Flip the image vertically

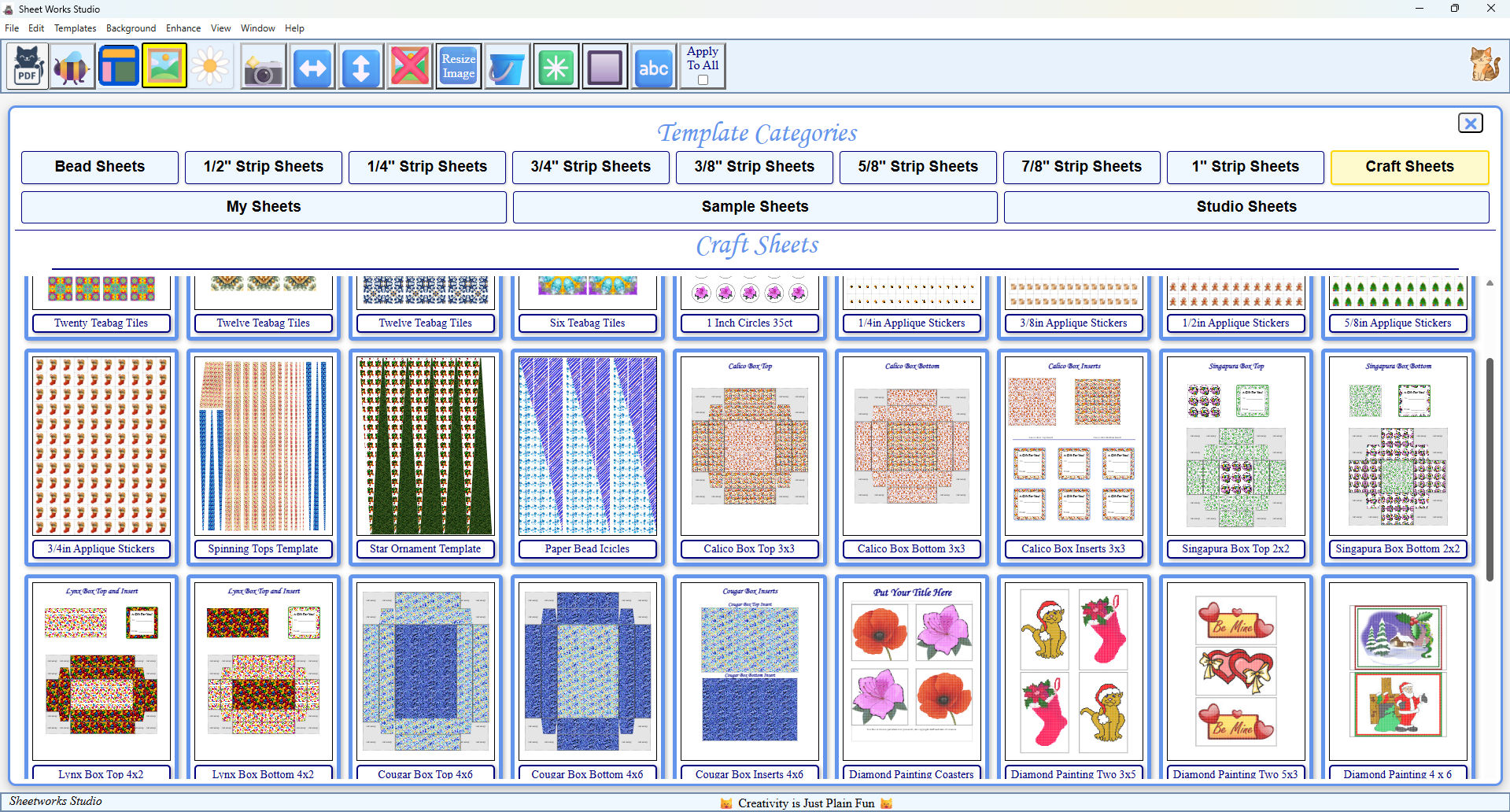click(x=360, y=66)
